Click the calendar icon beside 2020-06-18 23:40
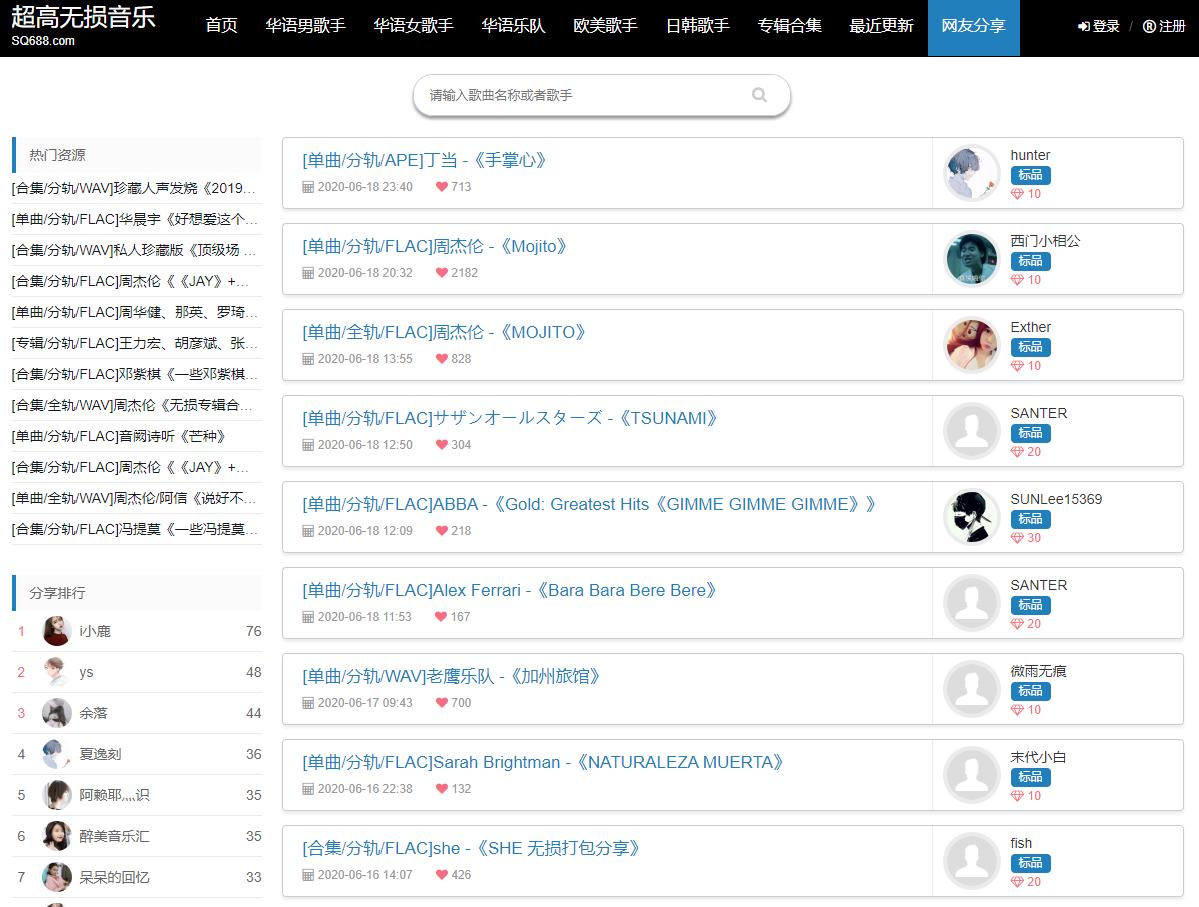The image size is (1199, 907). [308, 187]
